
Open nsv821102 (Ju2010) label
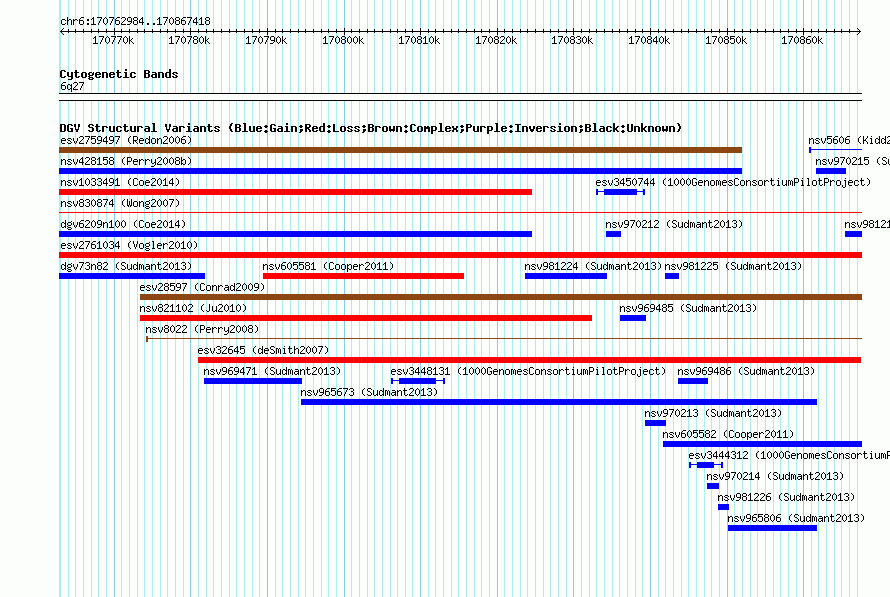[x=193, y=308]
